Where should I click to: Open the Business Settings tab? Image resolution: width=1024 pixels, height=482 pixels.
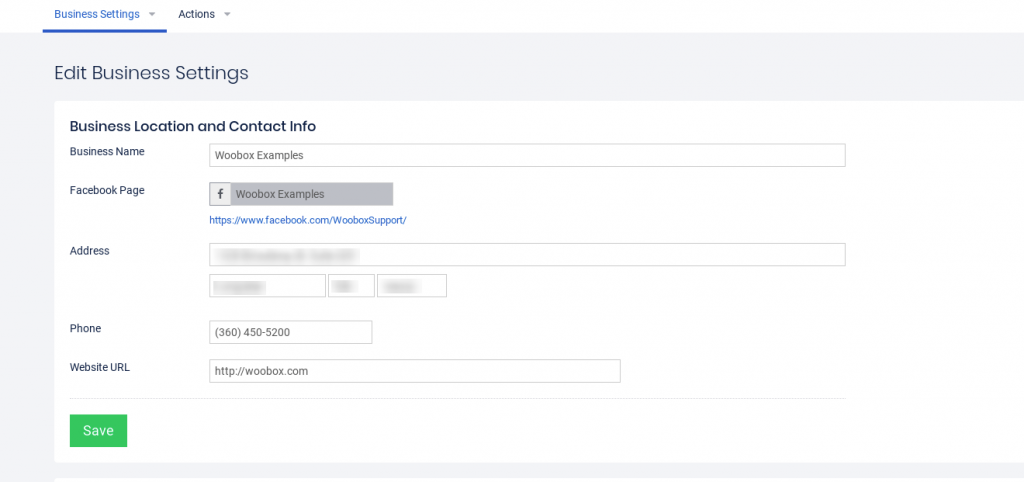[97, 14]
